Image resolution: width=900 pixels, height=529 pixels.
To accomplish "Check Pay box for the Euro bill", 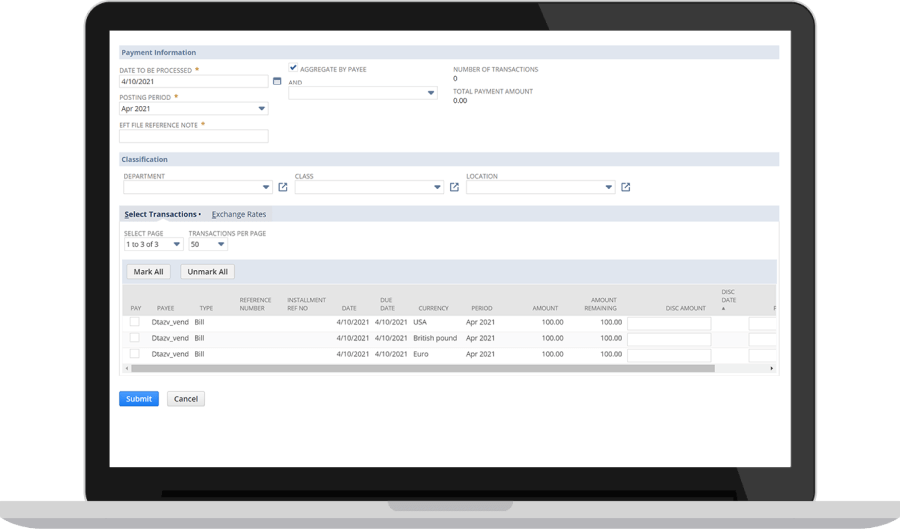I will [x=134, y=354].
